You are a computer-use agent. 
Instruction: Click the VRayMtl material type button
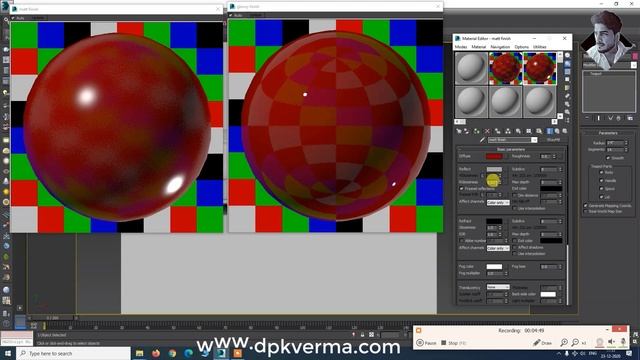(x=553, y=140)
